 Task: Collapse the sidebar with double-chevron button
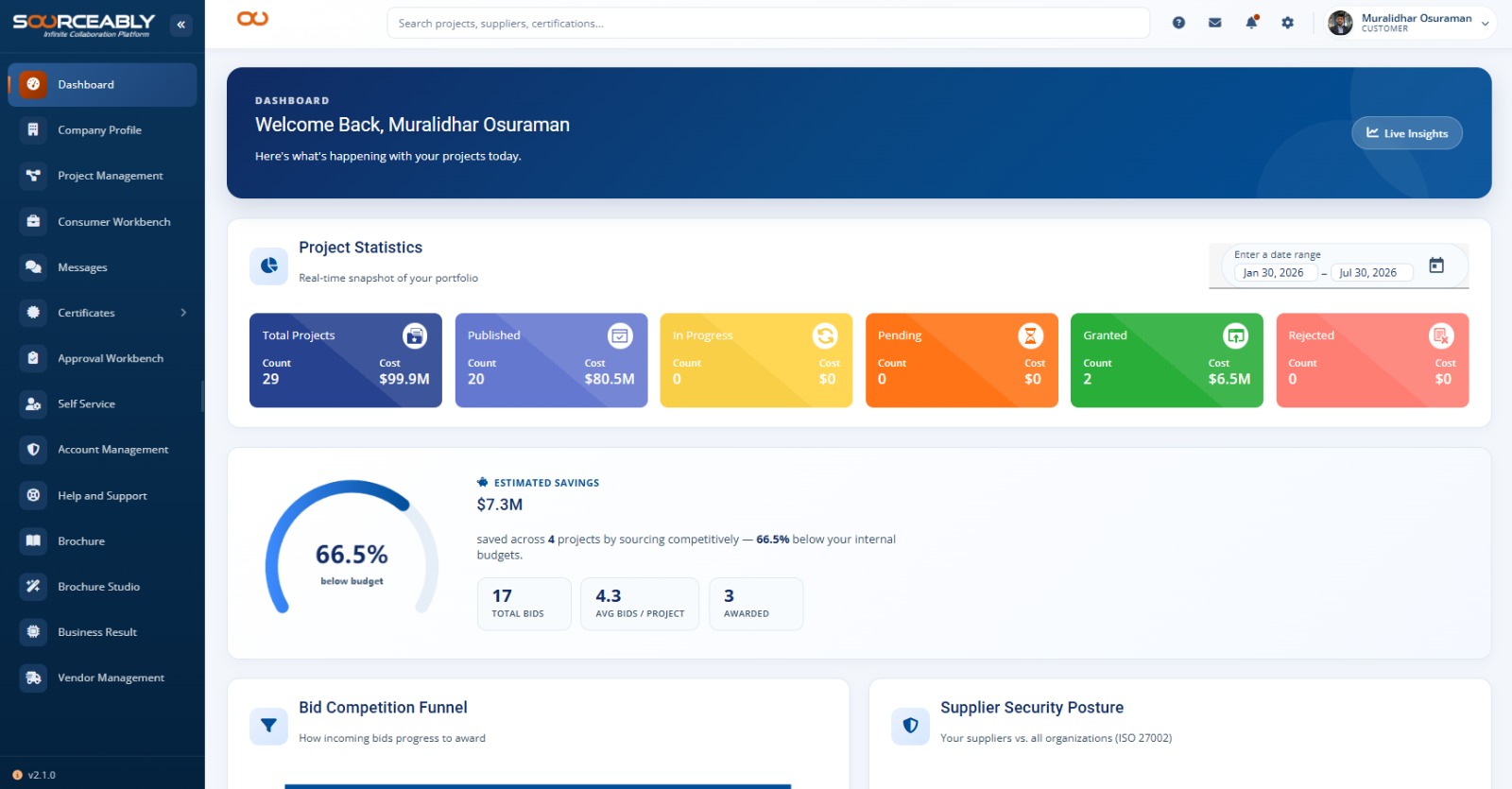pyautogui.click(x=180, y=25)
